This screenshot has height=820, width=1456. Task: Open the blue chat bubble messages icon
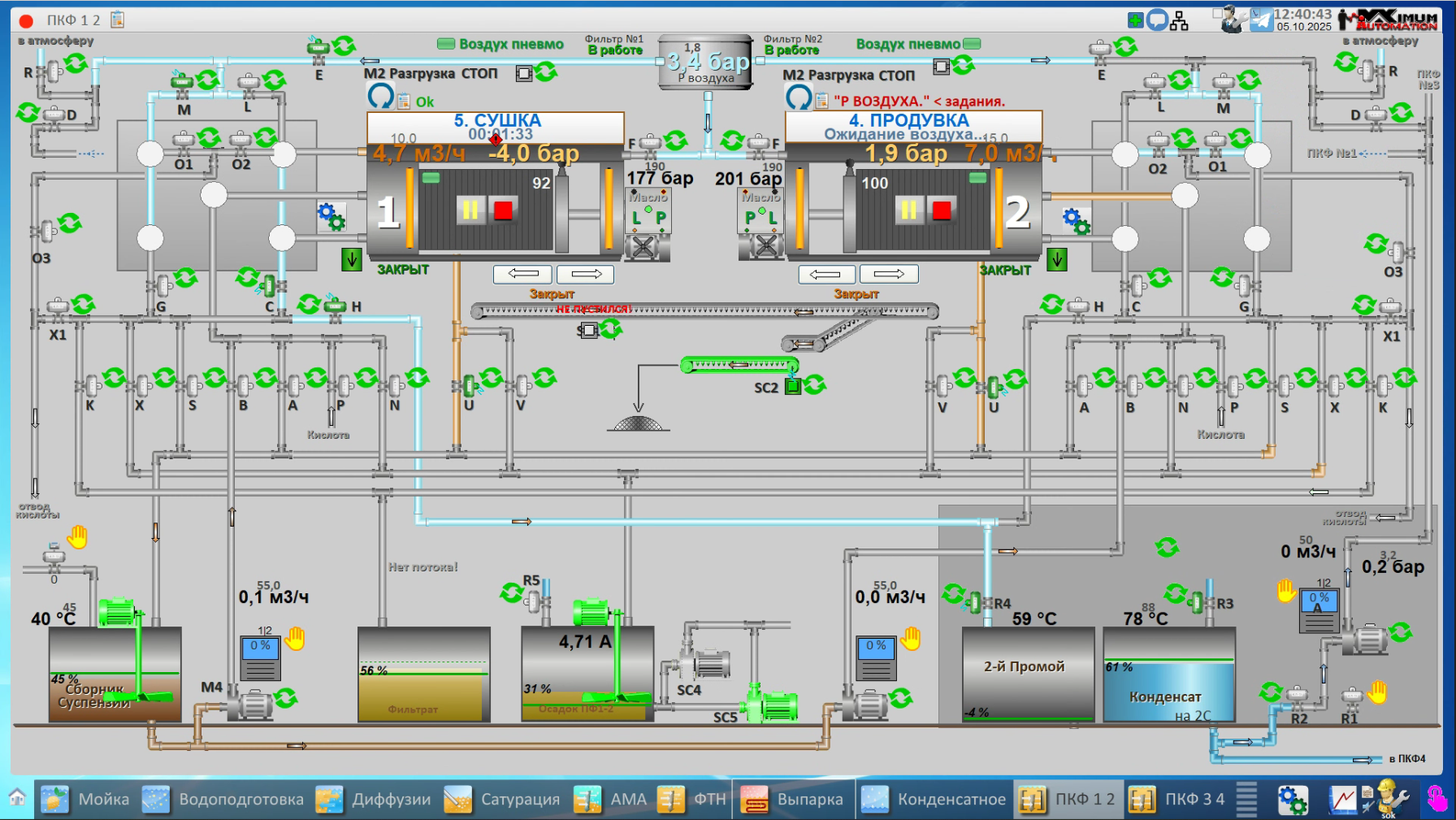click(1157, 20)
